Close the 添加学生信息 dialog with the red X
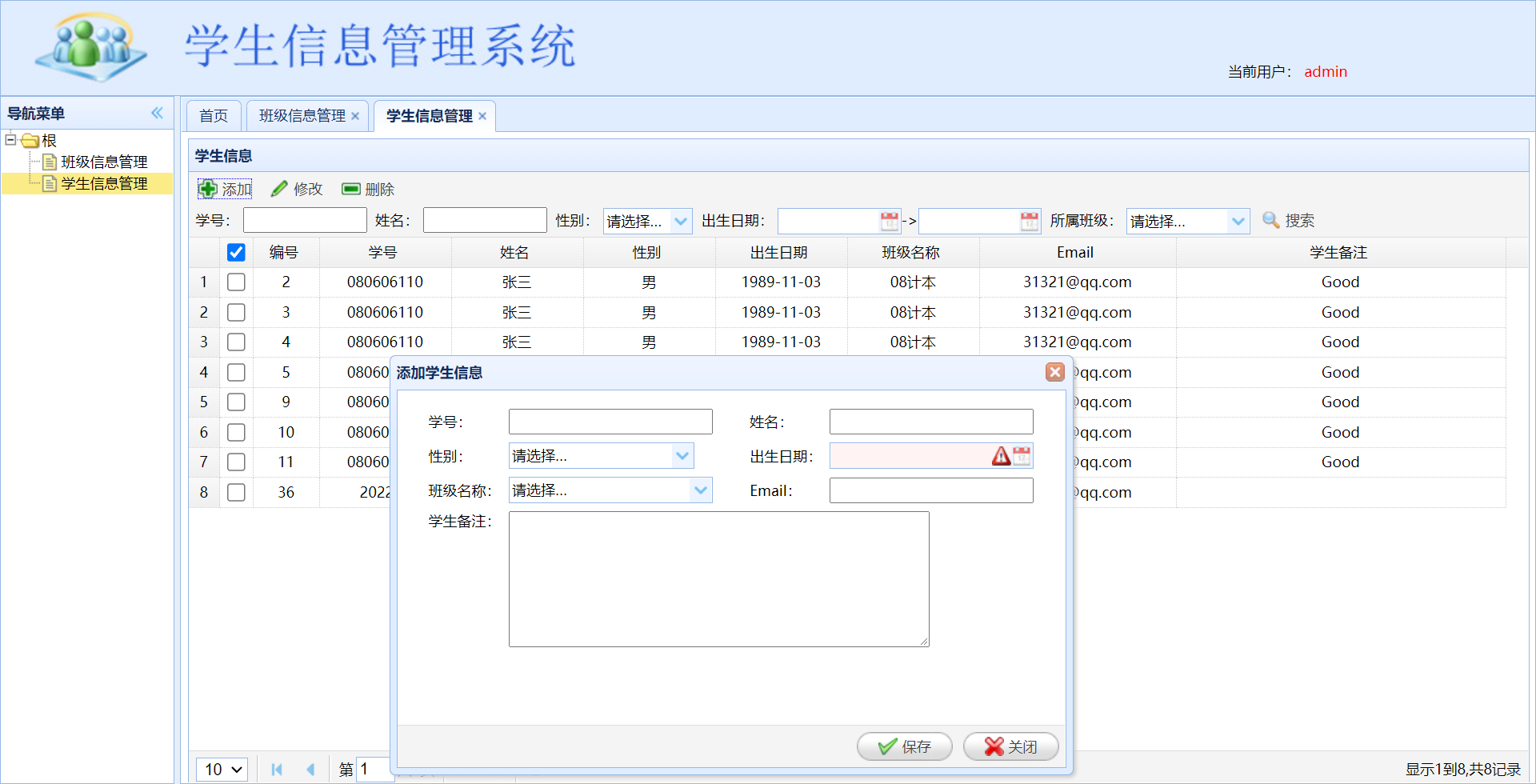The height and width of the screenshot is (784, 1536). (1055, 372)
